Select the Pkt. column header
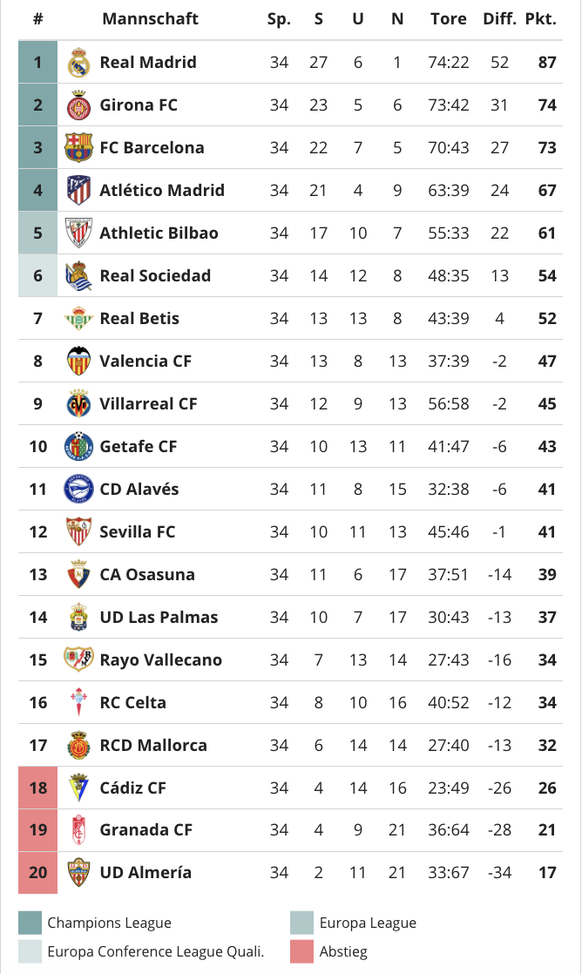This screenshot has width=582, height=974. pyautogui.click(x=540, y=19)
